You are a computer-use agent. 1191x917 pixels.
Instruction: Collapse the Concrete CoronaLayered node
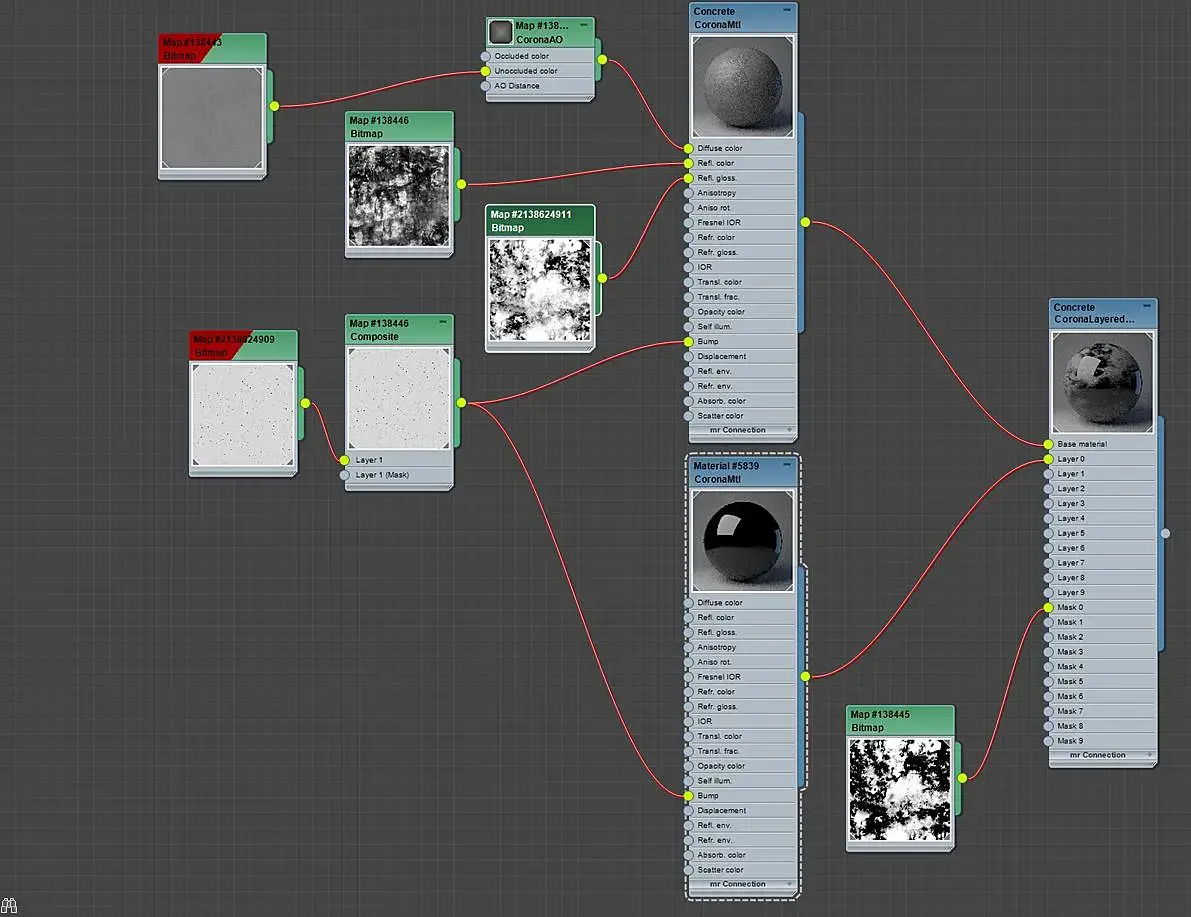click(x=1147, y=306)
